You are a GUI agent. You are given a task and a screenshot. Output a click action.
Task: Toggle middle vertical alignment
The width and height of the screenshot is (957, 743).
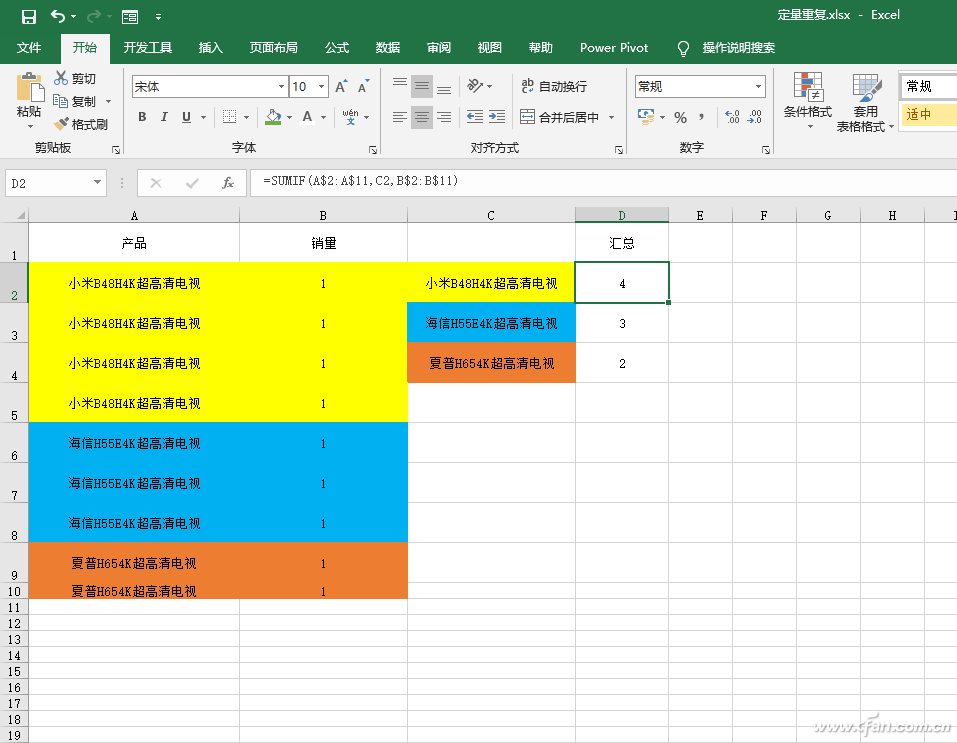point(422,86)
